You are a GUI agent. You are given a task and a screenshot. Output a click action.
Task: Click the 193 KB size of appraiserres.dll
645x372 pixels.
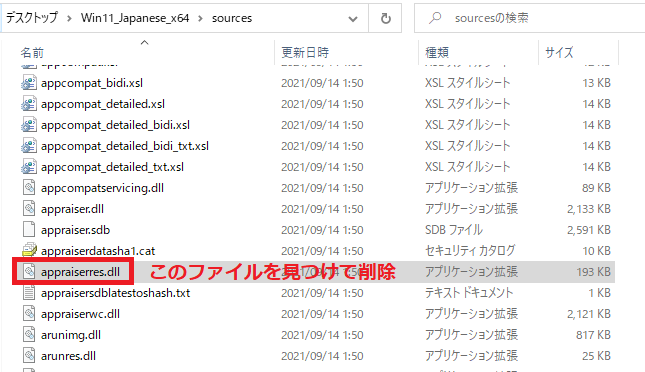[x=594, y=272]
